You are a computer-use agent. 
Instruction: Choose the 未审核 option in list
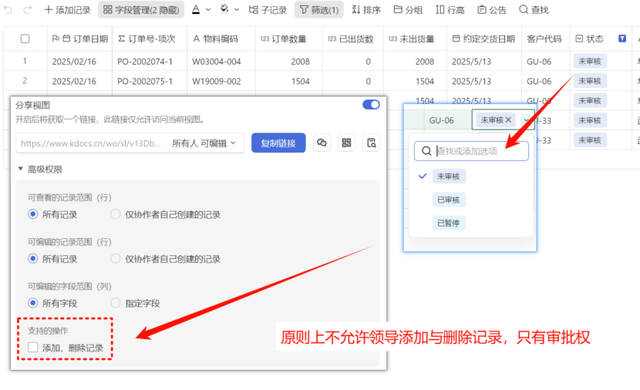[x=449, y=176]
